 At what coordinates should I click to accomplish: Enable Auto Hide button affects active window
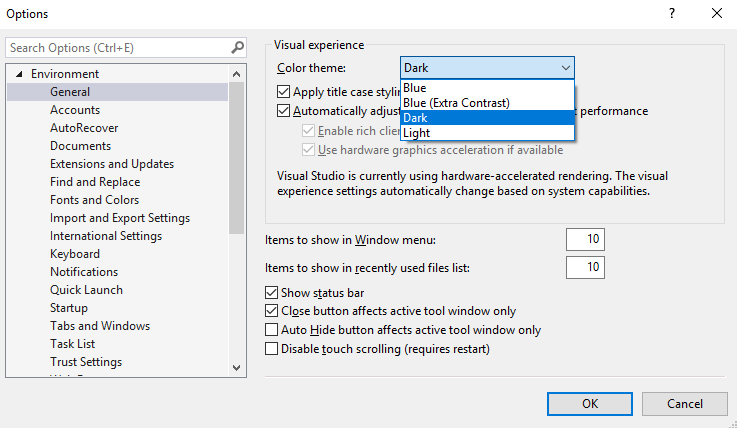tap(271, 330)
